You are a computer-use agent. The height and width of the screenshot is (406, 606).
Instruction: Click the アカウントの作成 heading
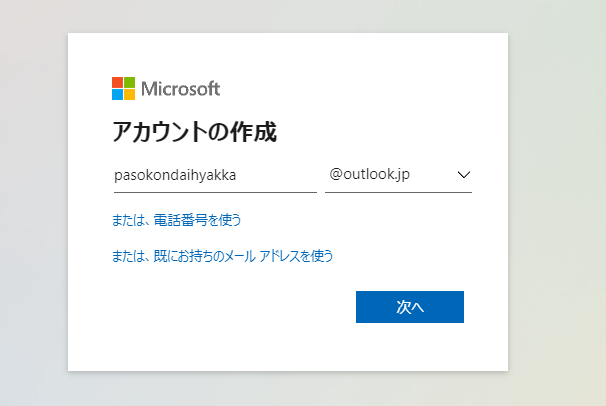[194, 132]
